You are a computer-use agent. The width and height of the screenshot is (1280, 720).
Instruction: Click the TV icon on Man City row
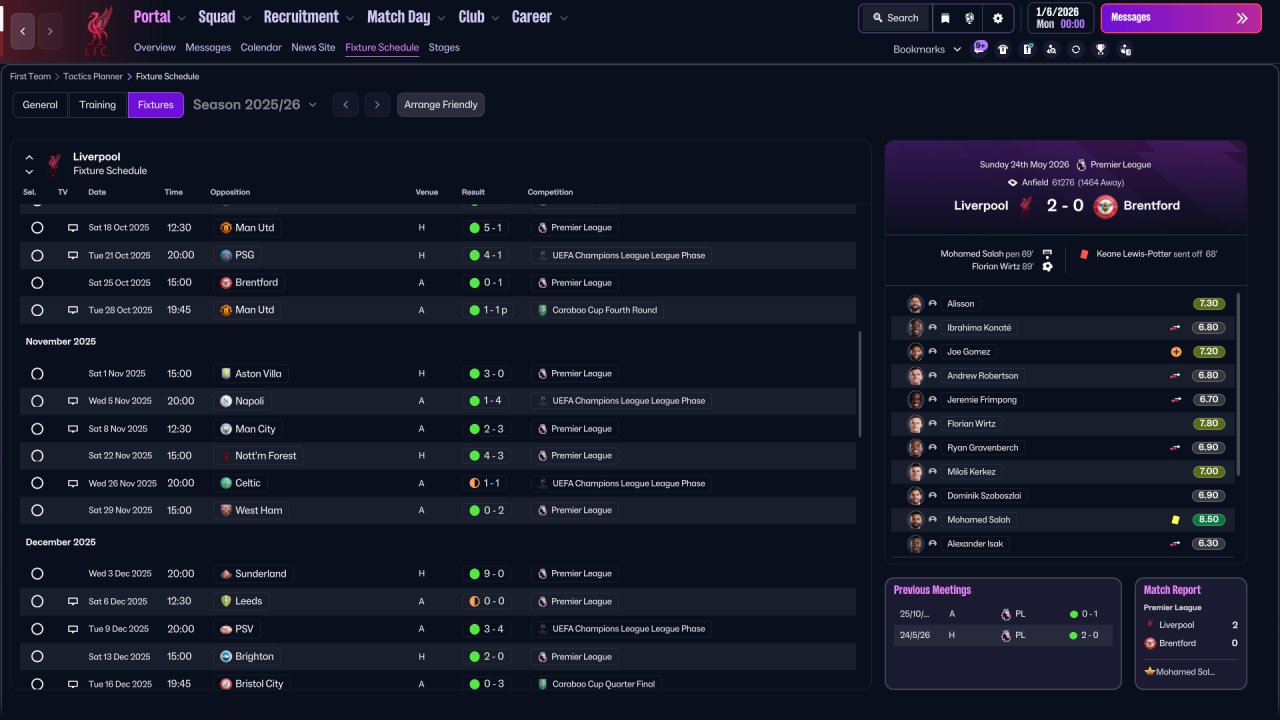point(73,429)
